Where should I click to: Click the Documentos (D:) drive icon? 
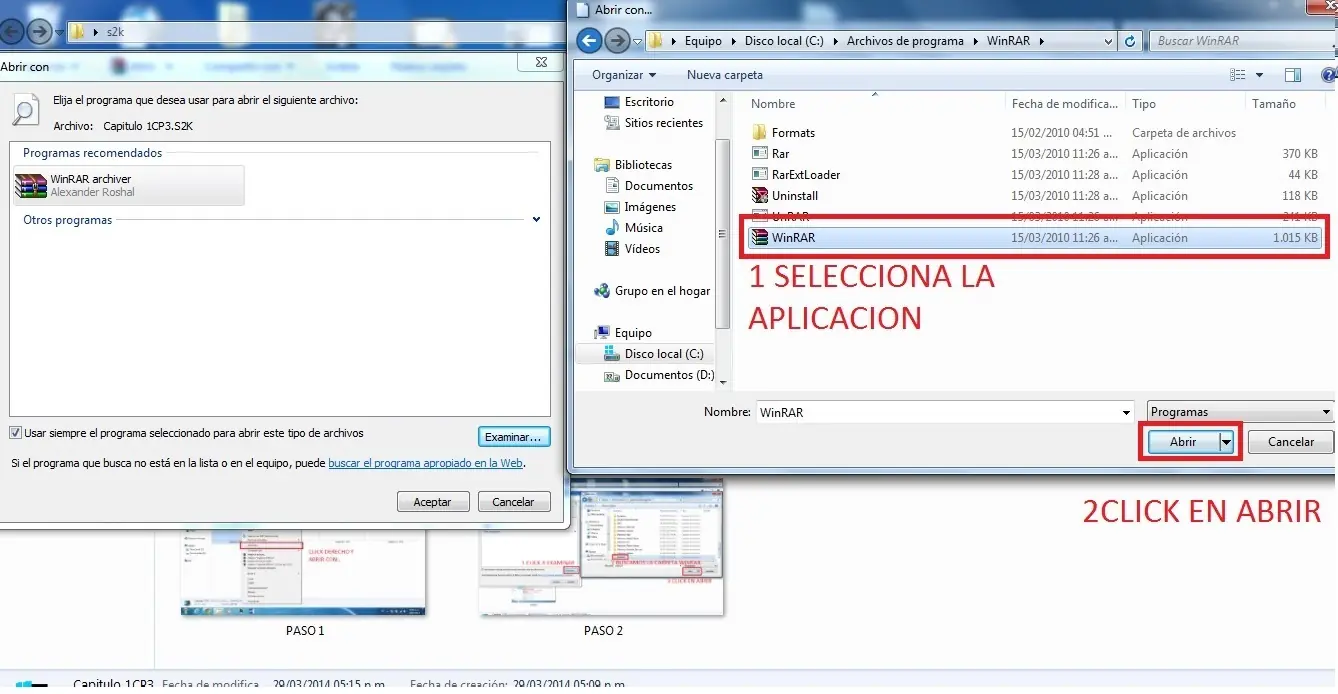(x=612, y=376)
